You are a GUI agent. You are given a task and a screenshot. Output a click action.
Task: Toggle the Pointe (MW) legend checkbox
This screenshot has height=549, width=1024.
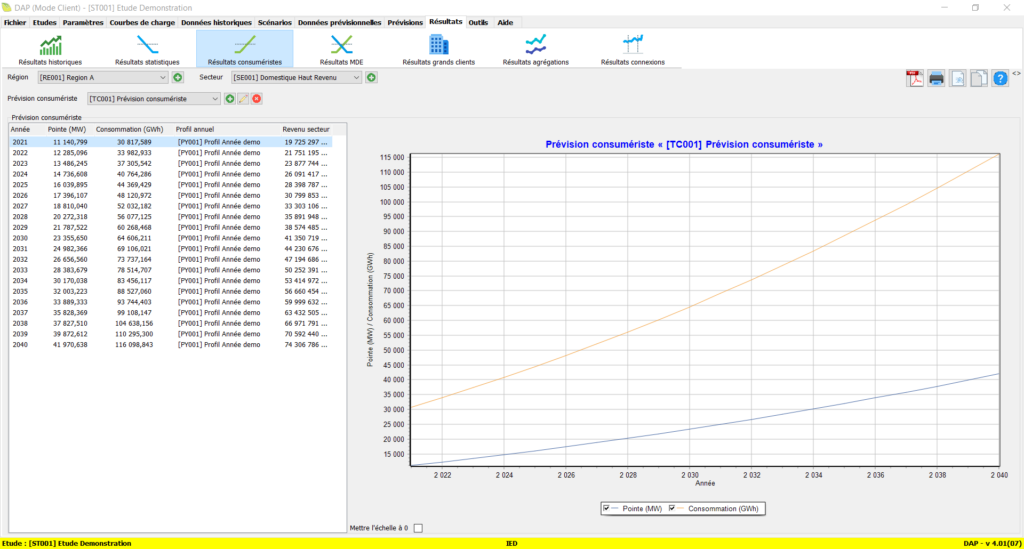tap(606, 508)
